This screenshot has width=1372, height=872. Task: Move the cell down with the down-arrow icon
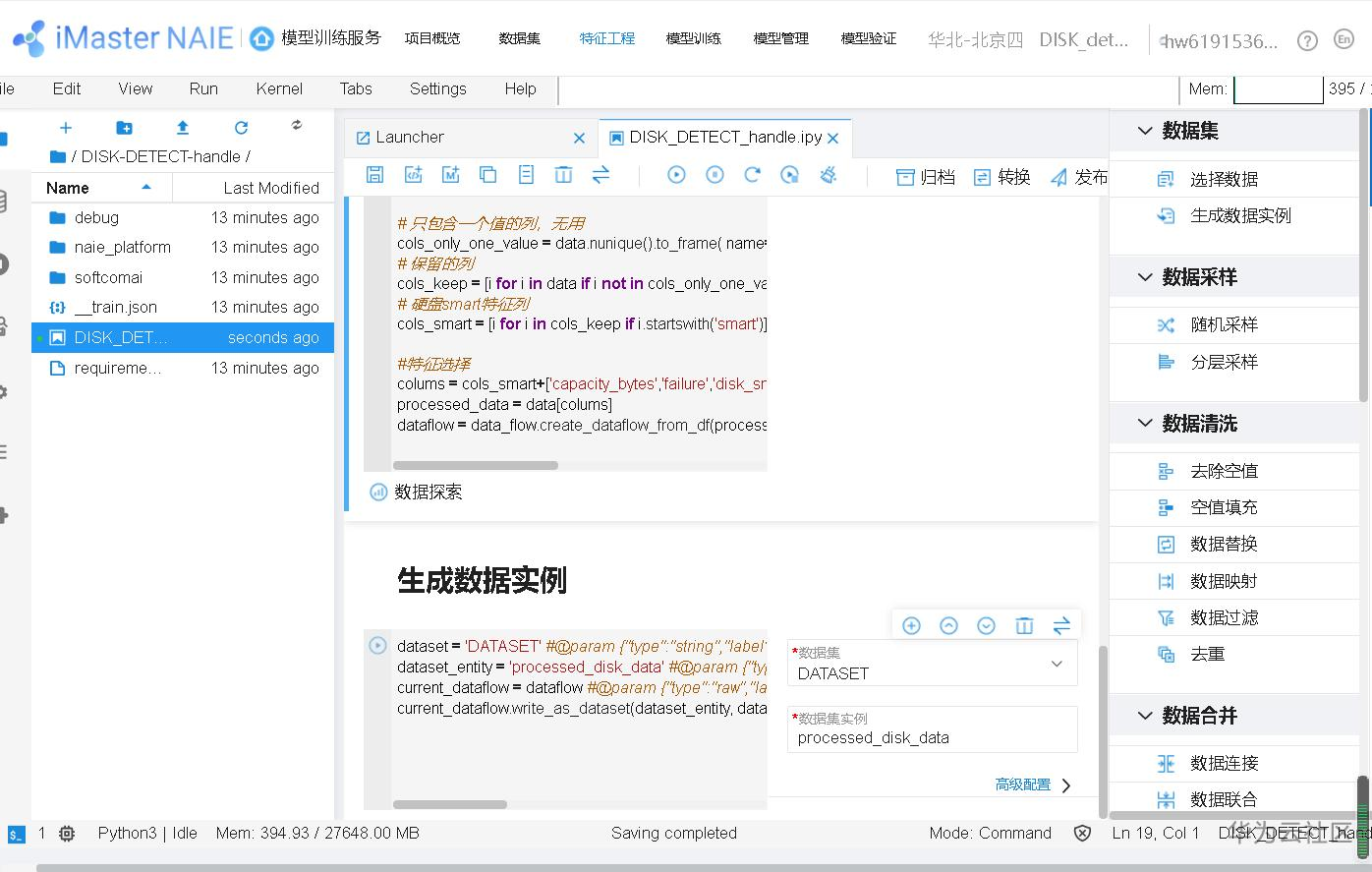986,626
